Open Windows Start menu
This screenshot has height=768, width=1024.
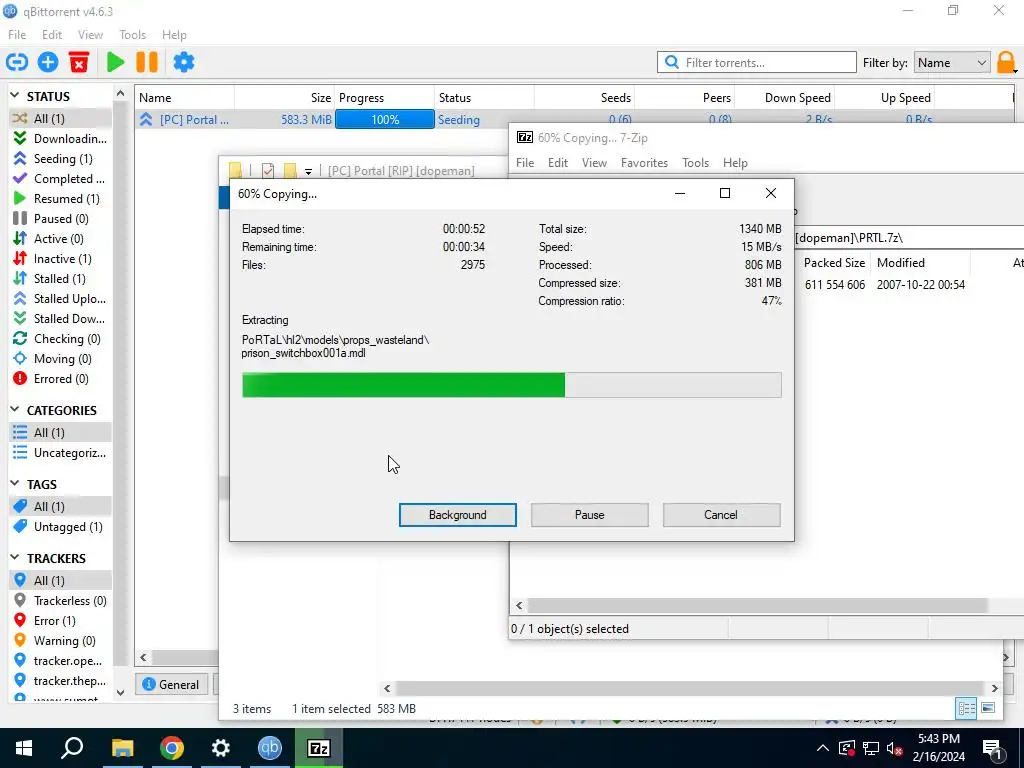tap(24, 748)
